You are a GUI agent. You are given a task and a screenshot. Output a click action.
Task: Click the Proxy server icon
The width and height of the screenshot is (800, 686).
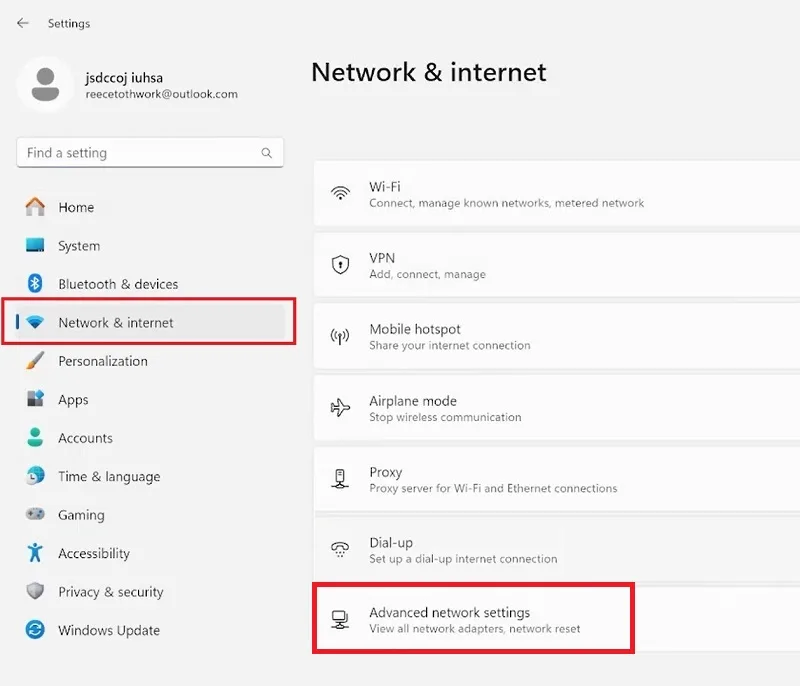coord(340,479)
